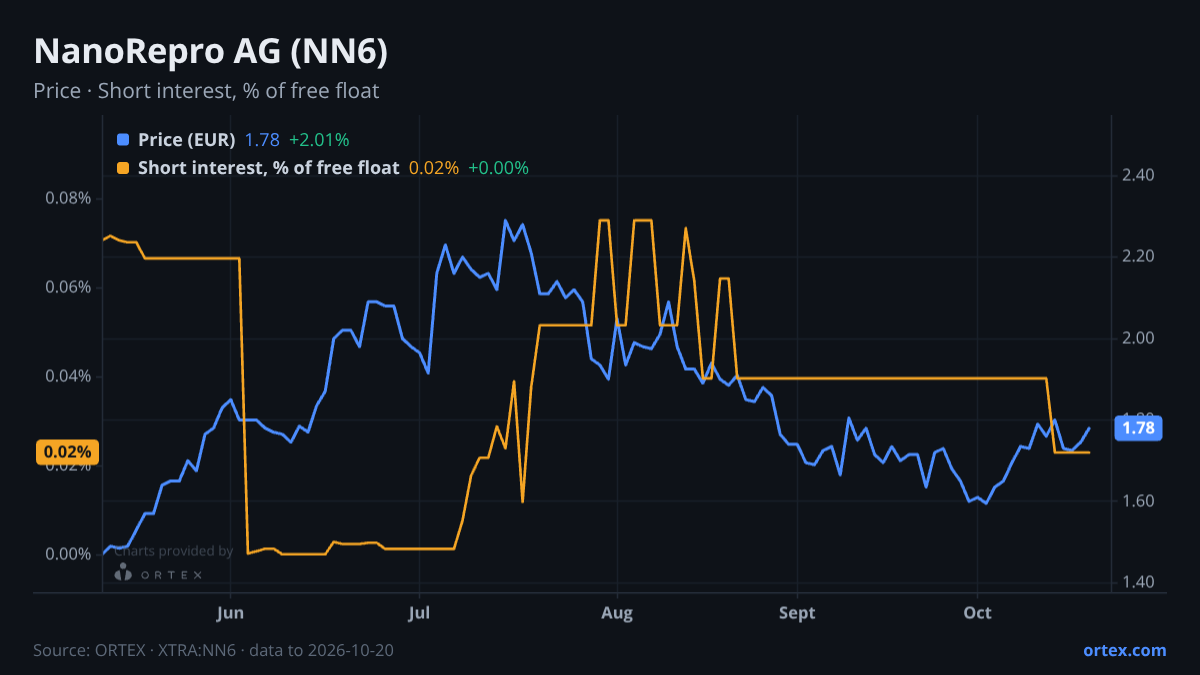Image resolution: width=1200 pixels, height=675 pixels.
Task: Open the ortex.com link
Action: point(1124,650)
